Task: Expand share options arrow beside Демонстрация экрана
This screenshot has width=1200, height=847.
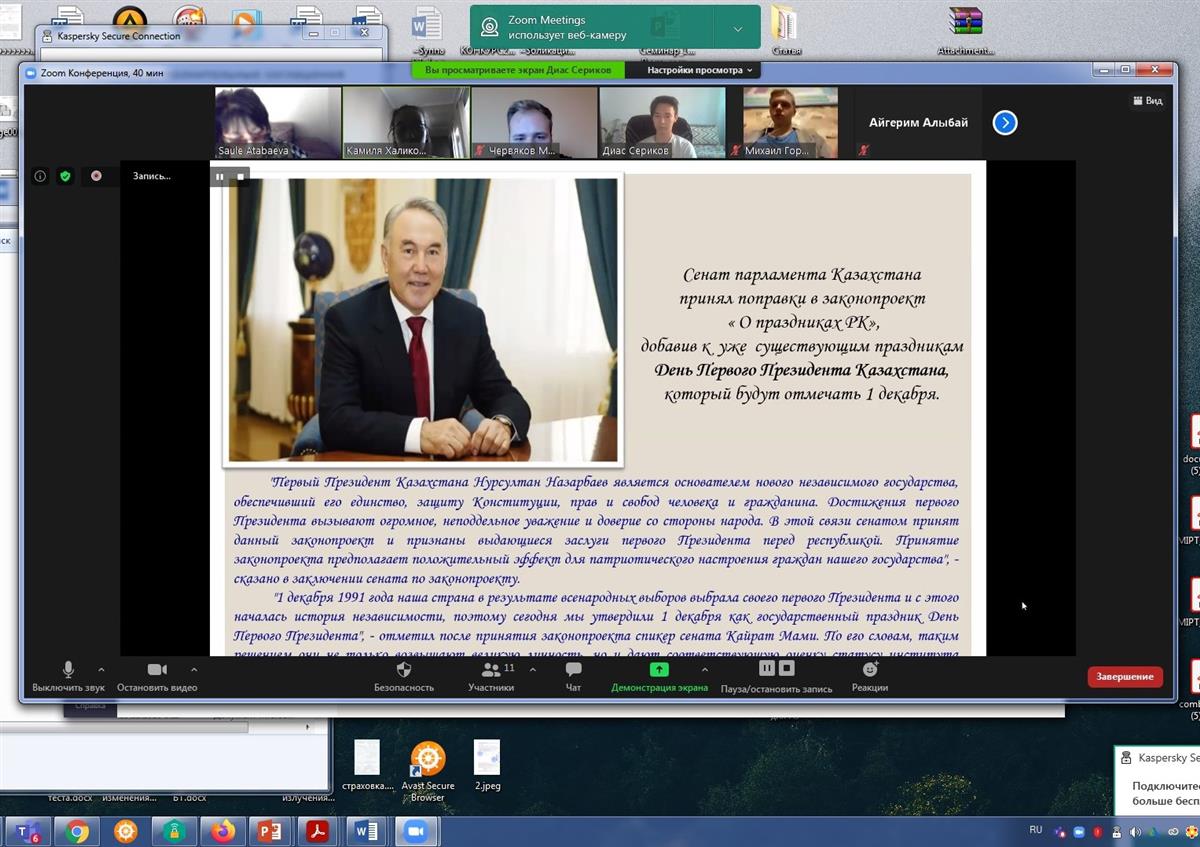Action: (705, 669)
